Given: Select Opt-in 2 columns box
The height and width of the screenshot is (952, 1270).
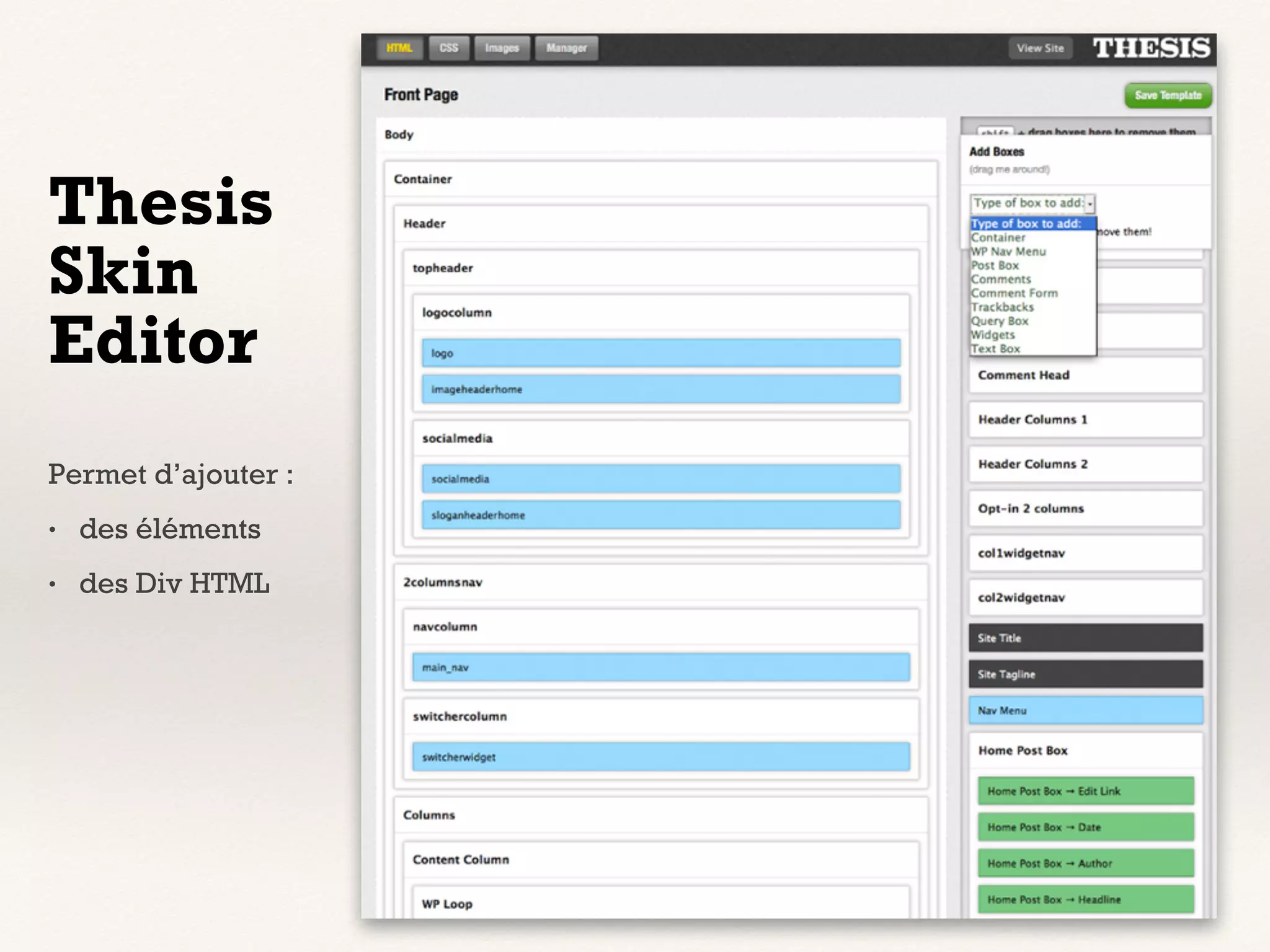Looking at the screenshot, I should [1086, 509].
